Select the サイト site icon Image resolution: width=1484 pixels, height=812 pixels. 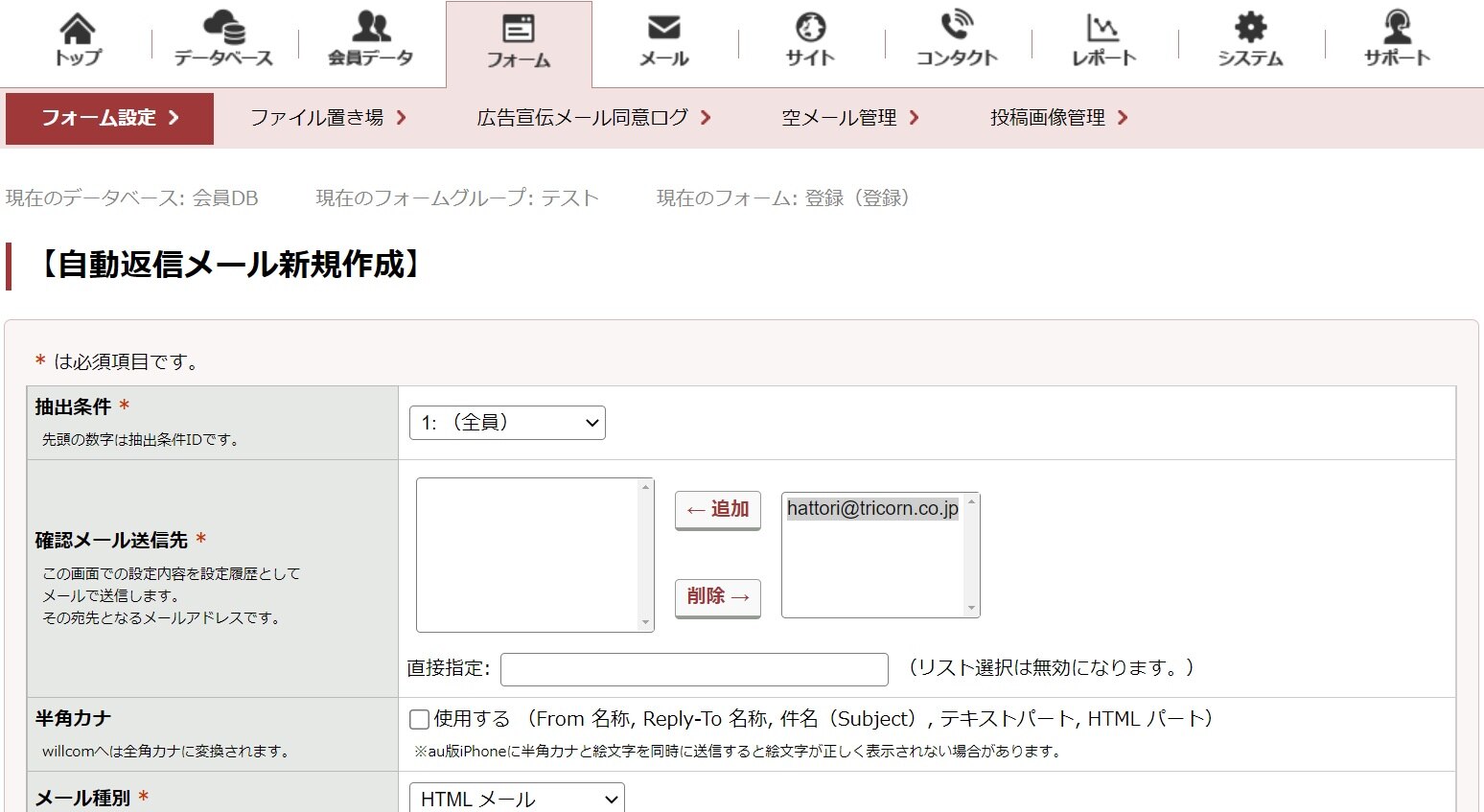[808, 38]
